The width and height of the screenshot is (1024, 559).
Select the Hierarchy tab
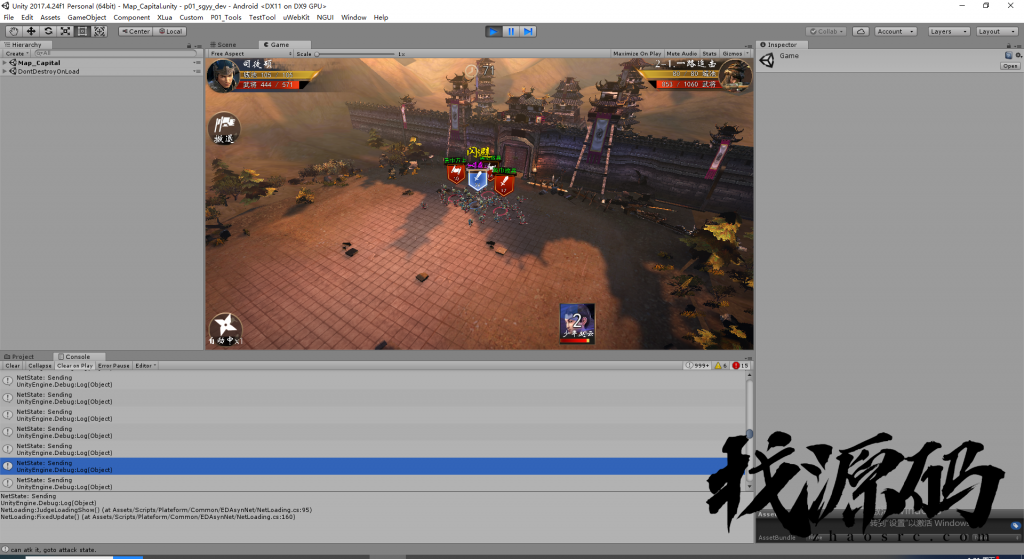tap(24, 44)
